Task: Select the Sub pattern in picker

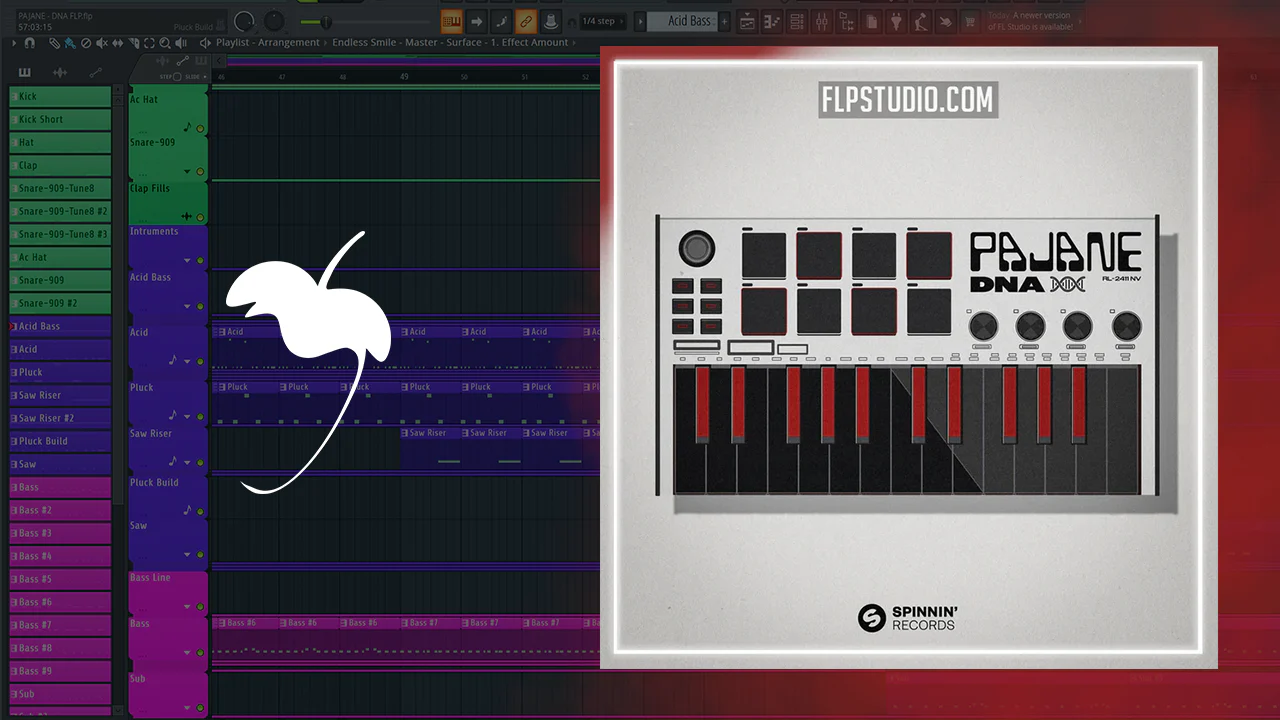Action: pyautogui.click(x=60, y=695)
